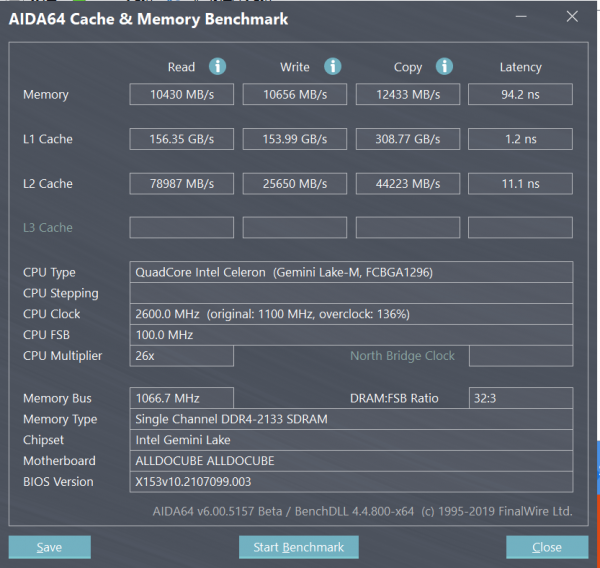Click the info icon next to Read
Viewport: 600px width, 568px height.
pos(217,67)
